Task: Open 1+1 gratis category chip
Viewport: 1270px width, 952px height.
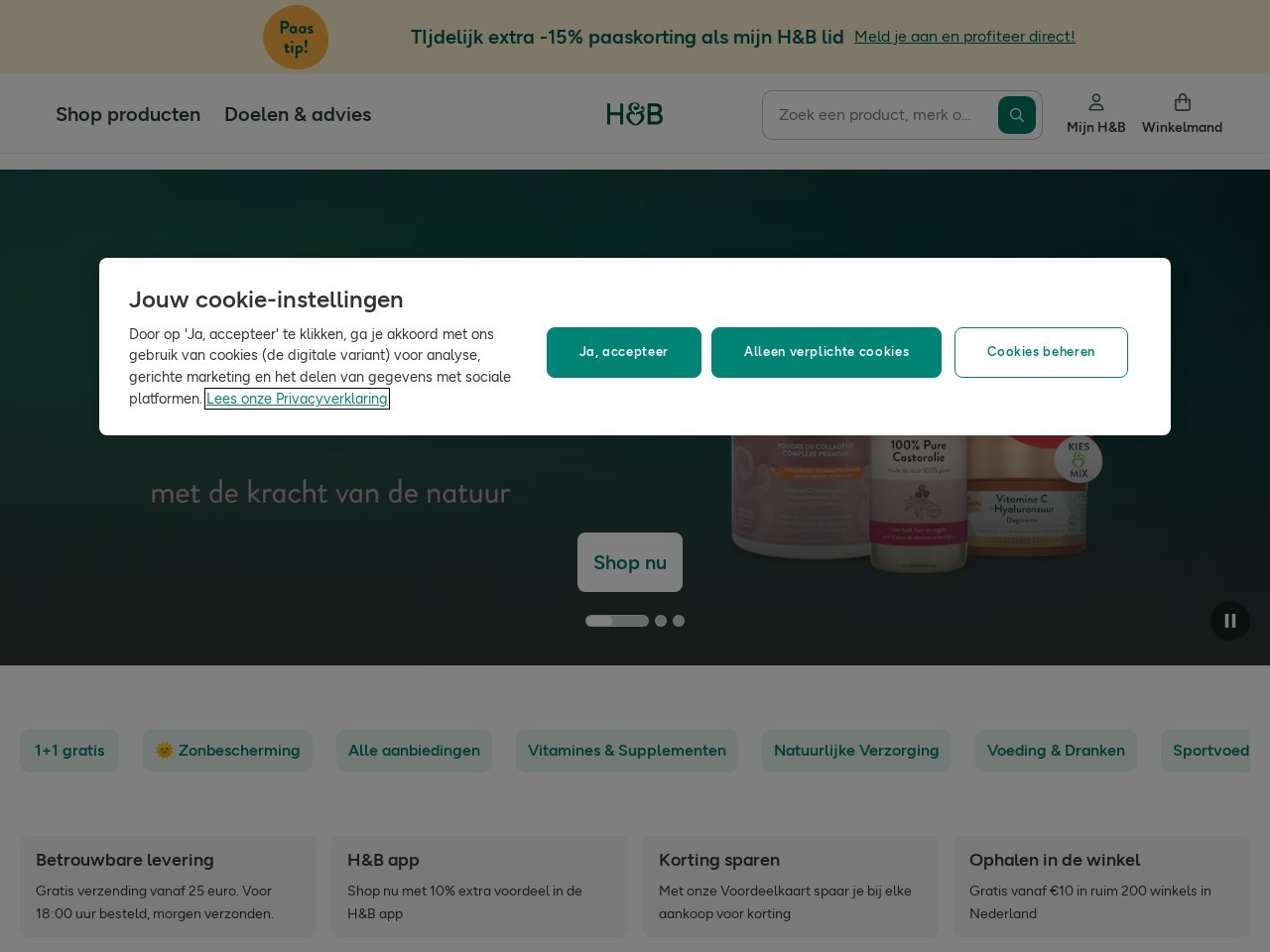Action: [69, 751]
